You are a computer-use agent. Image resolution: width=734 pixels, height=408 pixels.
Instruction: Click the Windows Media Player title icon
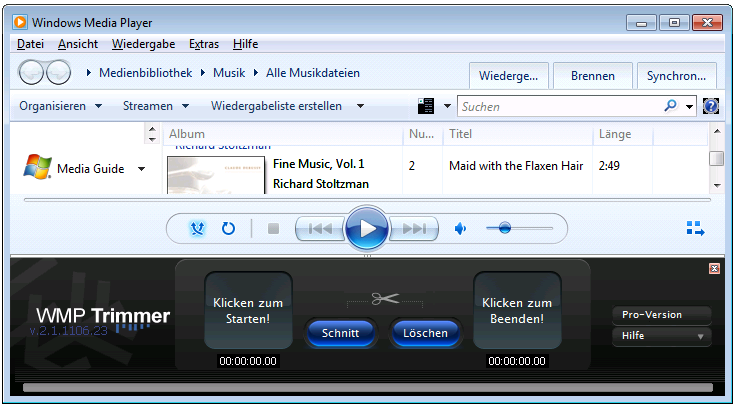pyautogui.click(x=20, y=22)
